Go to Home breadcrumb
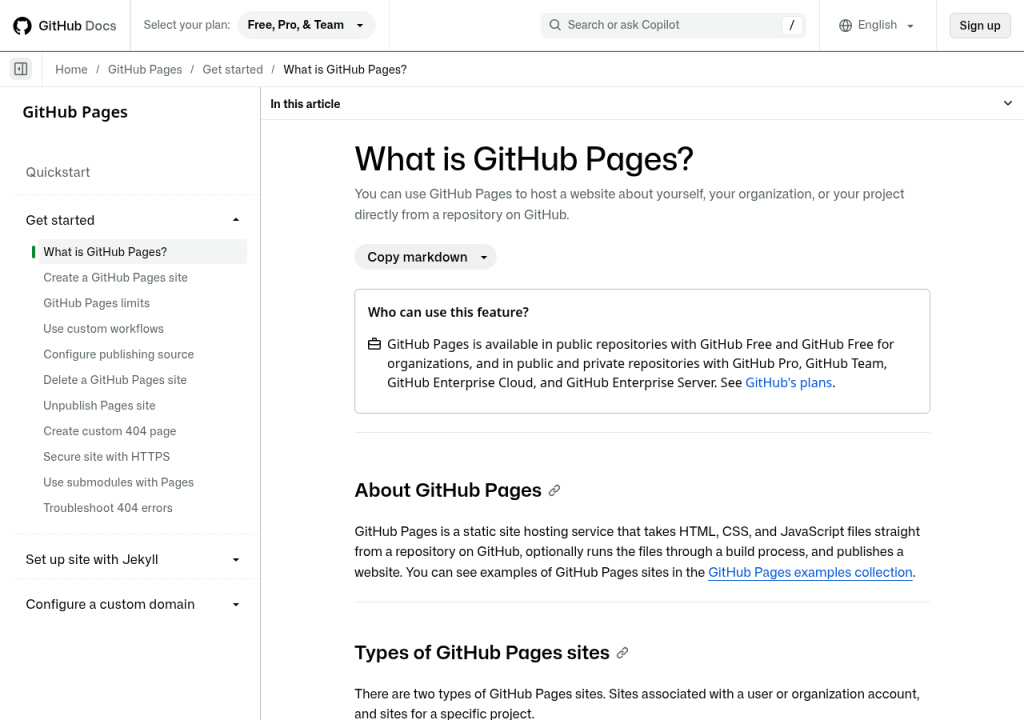This screenshot has height=720, width=1024. click(x=71, y=69)
